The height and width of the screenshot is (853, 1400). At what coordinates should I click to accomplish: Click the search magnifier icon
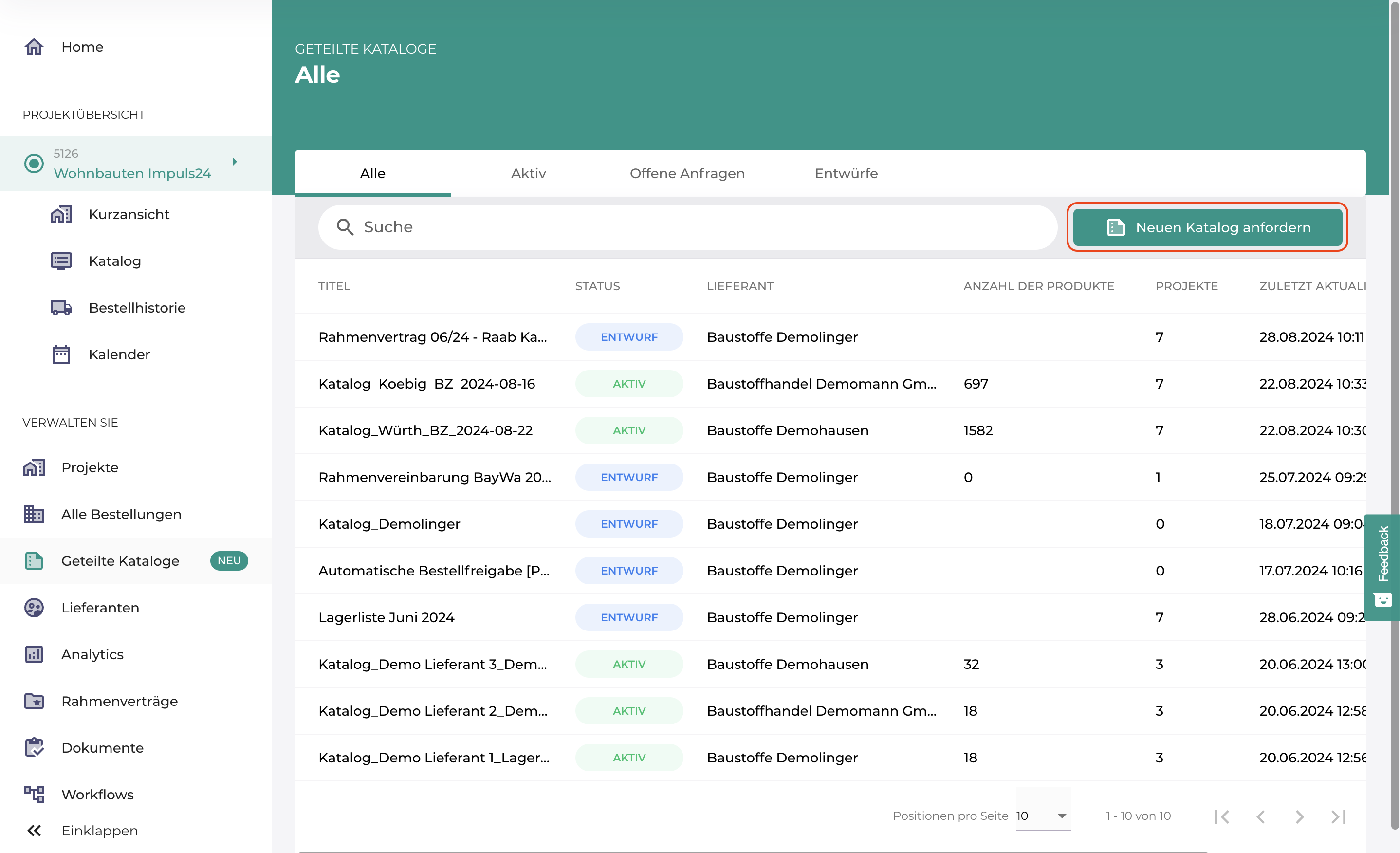point(345,227)
